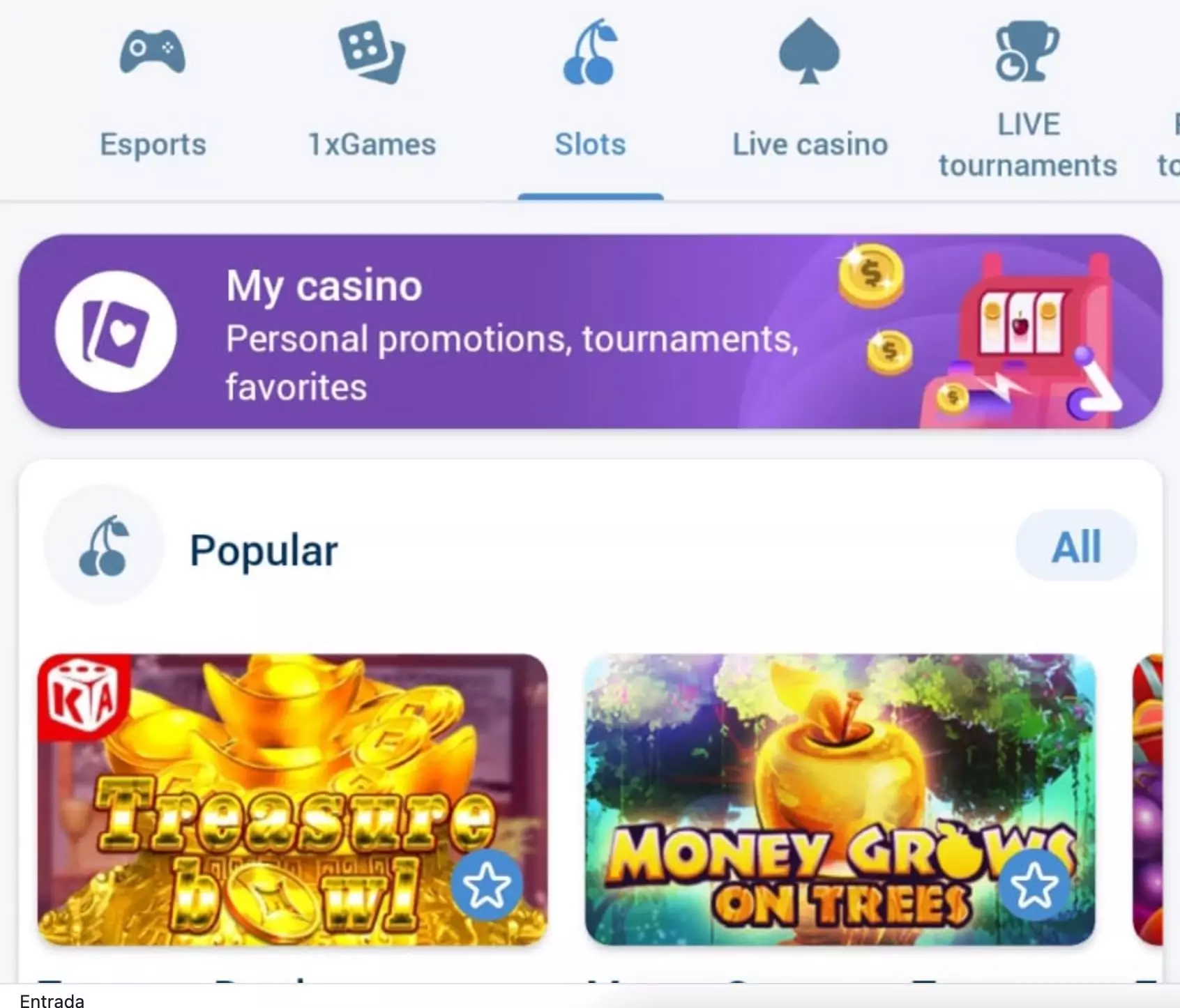Open the My casino promotions banner
The width and height of the screenshot is (1180, 1008).
coord(590,332)
